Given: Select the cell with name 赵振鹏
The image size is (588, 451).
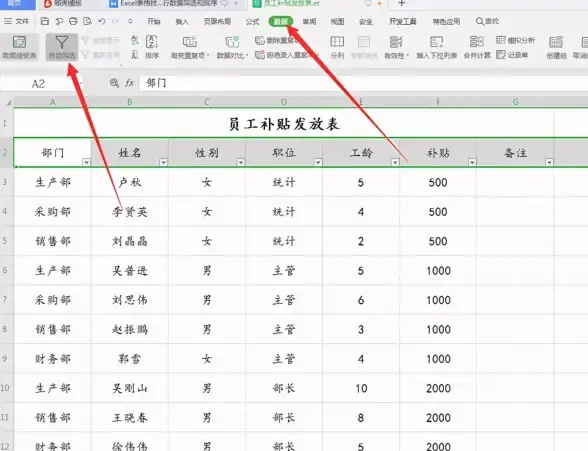Looking at the screenshot, I should [130, 329].
